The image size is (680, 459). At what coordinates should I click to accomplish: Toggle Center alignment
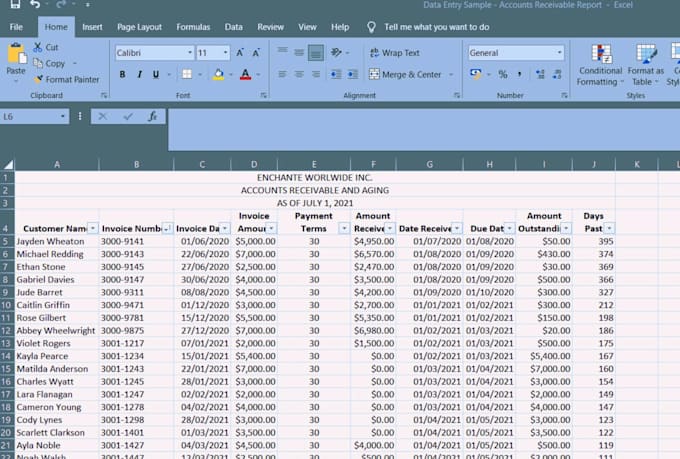pyautogui.click(x=299, y=75)
